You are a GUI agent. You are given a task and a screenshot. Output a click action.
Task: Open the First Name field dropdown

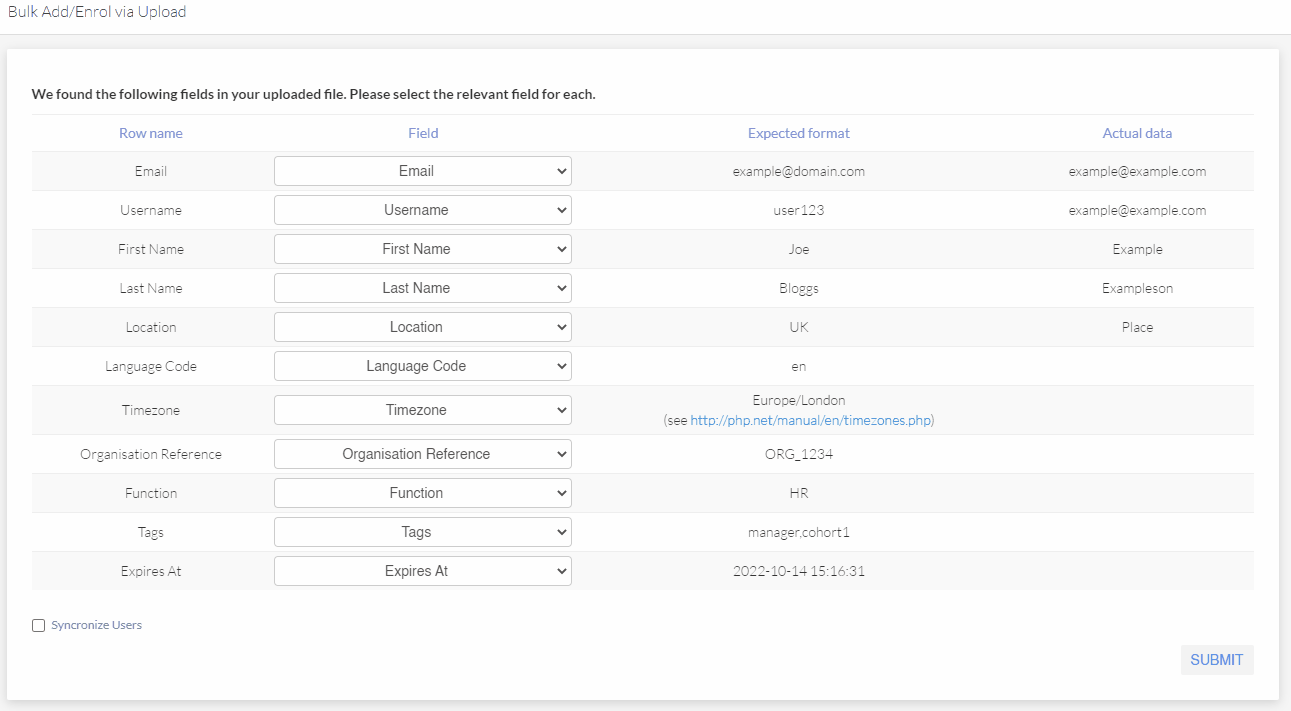[422, 248]
